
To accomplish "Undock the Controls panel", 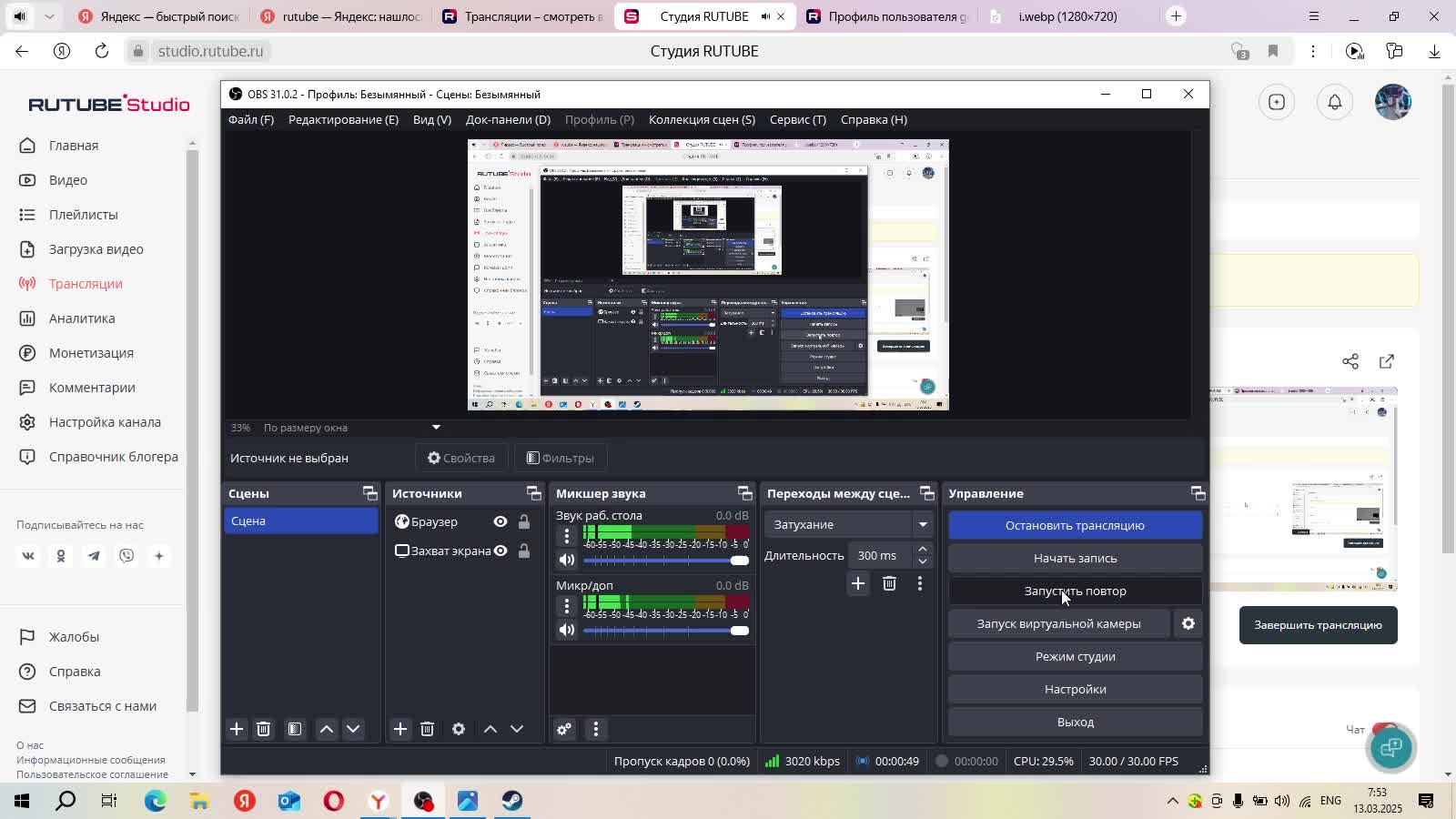I will [x=1198, y=493].
